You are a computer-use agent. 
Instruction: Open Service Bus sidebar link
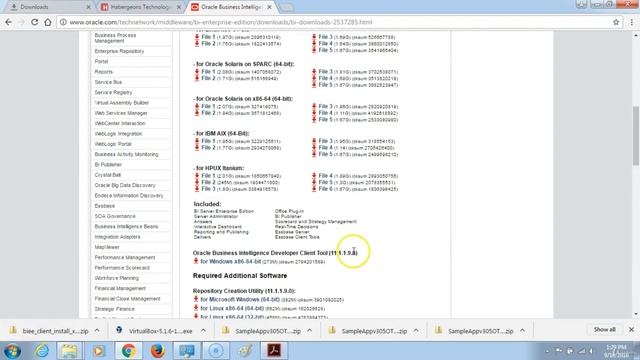(x=108, y=82)
